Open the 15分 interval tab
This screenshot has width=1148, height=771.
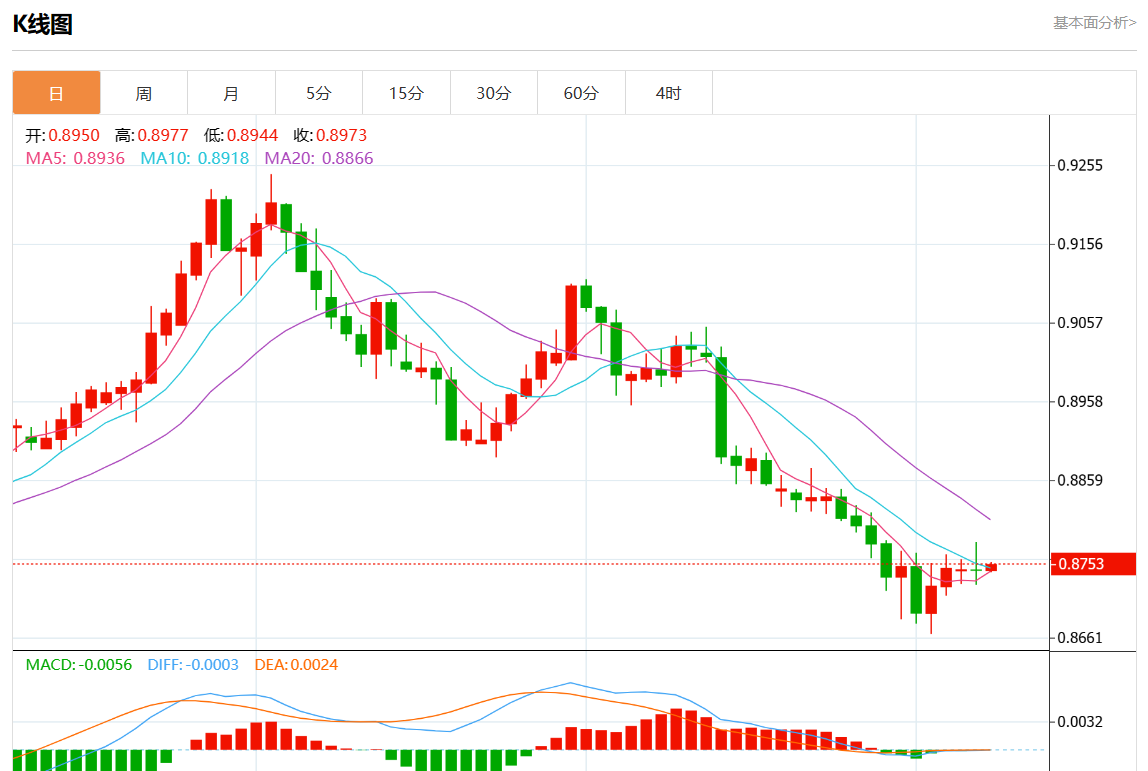(406, 93)
